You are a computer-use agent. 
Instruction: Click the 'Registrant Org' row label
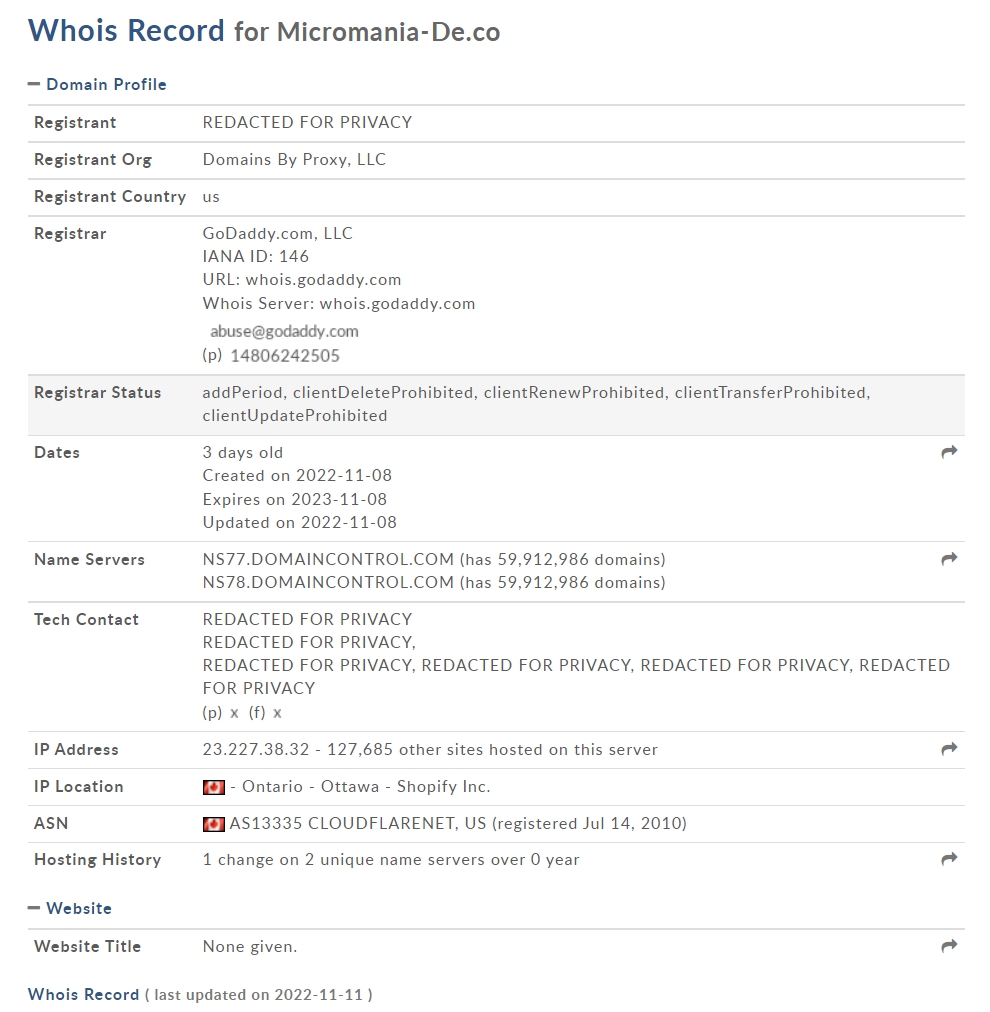coord(93,159)
